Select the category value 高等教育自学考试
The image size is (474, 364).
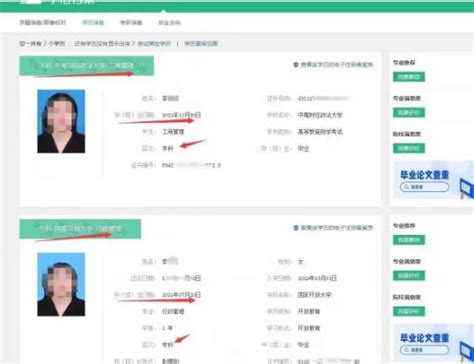(x=320, y=132)
